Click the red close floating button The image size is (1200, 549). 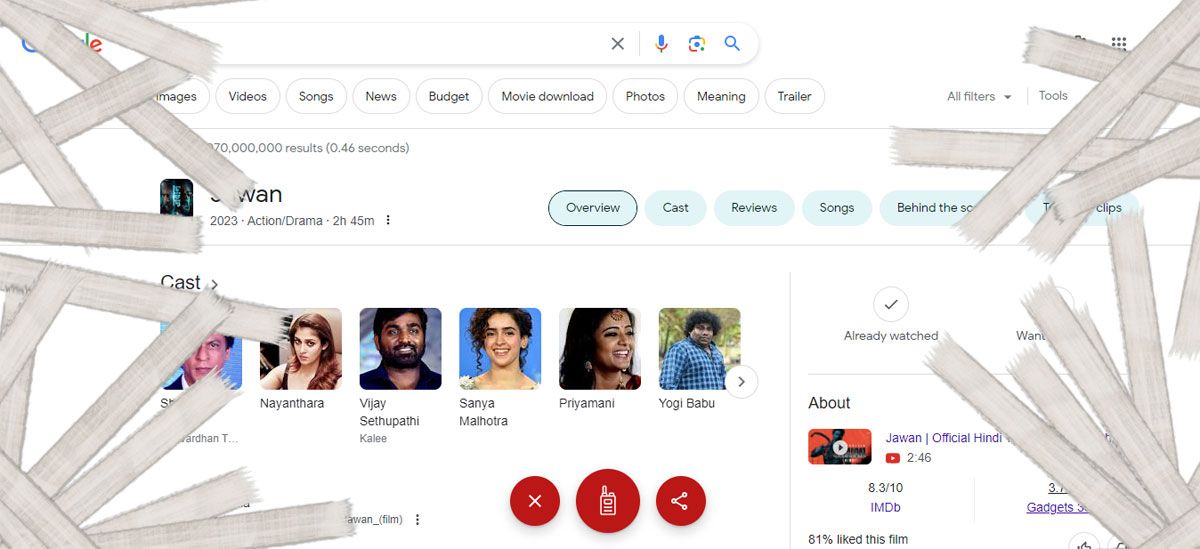(535, 501)
